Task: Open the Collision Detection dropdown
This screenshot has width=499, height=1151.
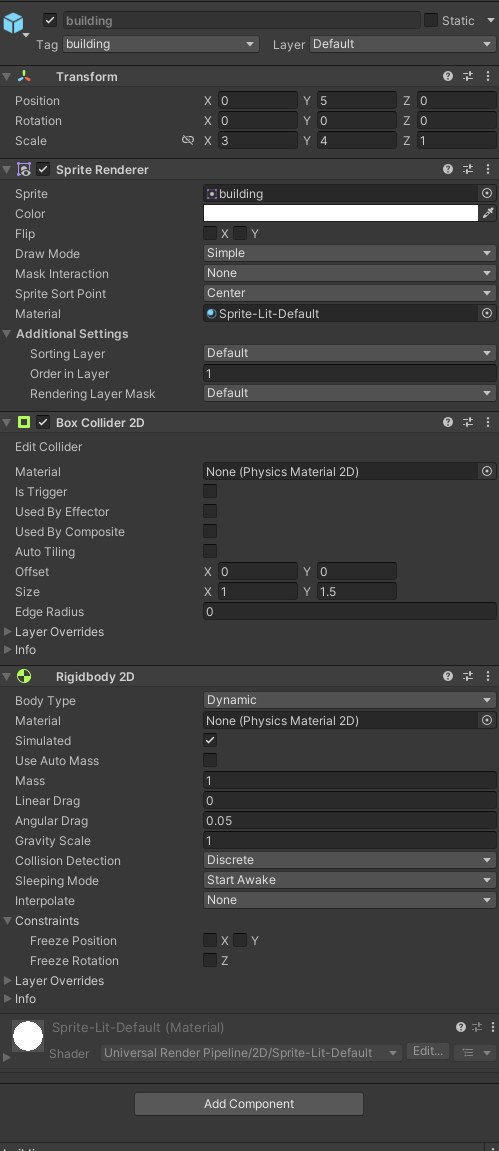Action: click(350, 860)
